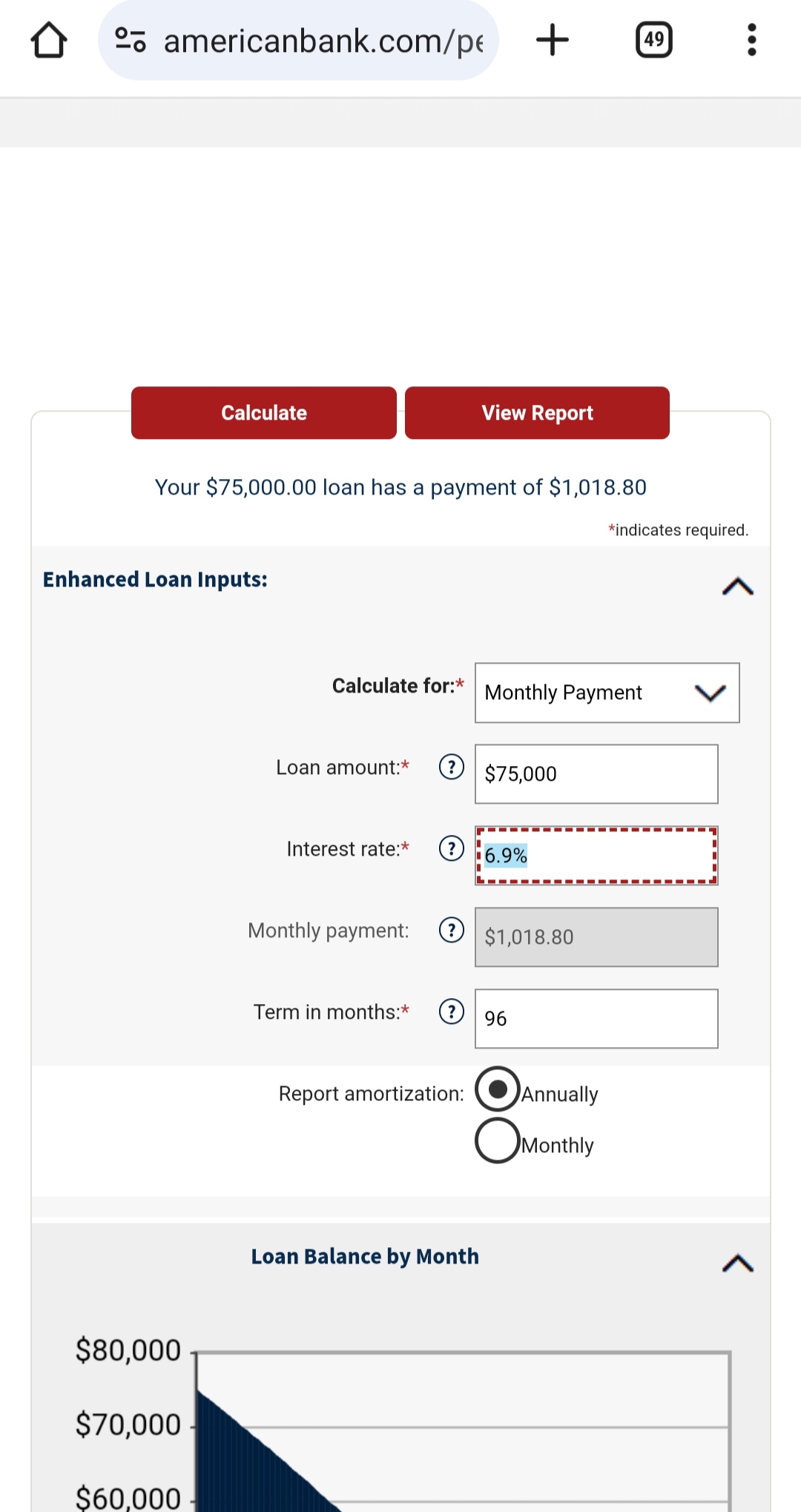Screen dimensions: 801x1512
Task: Open the Calculate for dropdown
Action: tap(607, 693)
